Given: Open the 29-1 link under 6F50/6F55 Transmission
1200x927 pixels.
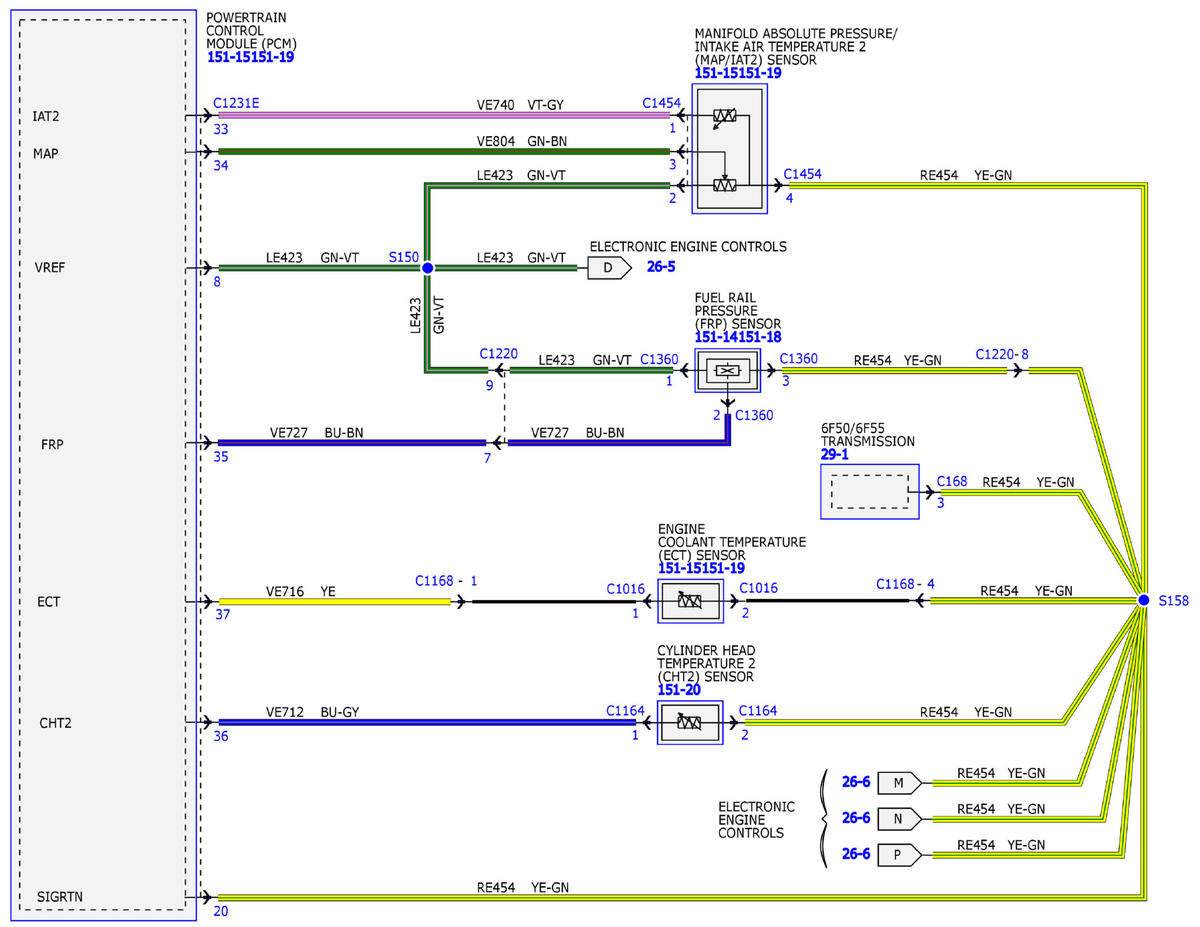Looking at the screenshot, I should [x=835, y=454].
